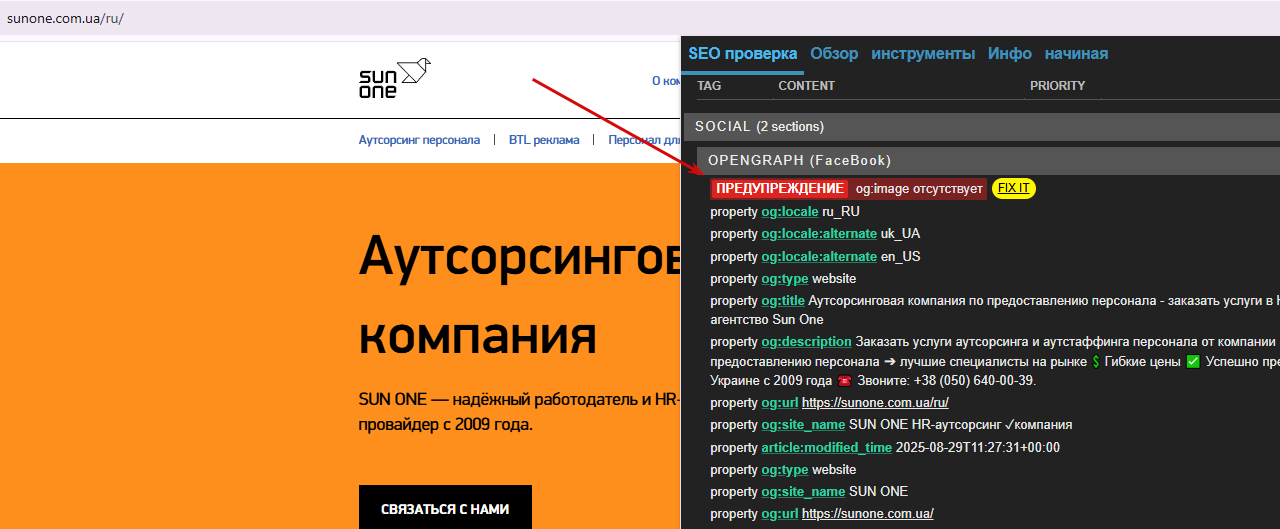Open the начиная tab
This screenshot has width=1280, height=529.
[1076, 54]
